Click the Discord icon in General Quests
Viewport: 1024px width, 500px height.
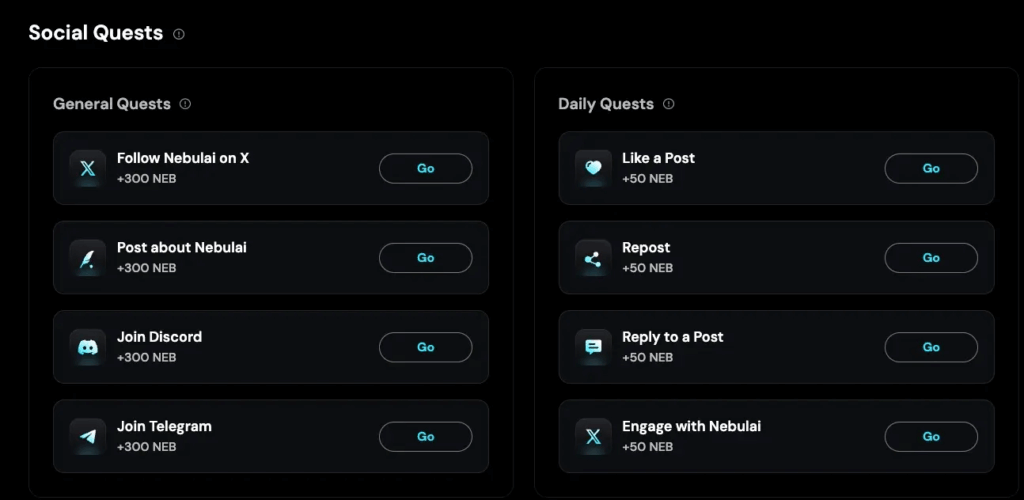tap(88, 347)
